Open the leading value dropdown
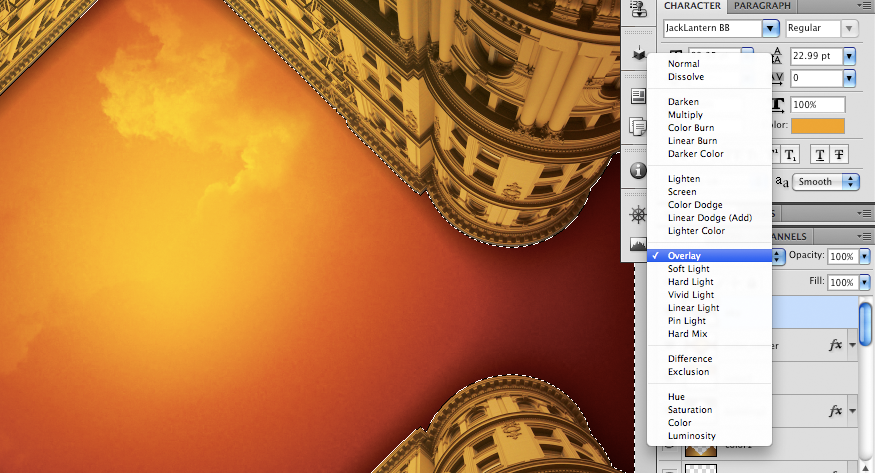The width and height of the screenshot is (875, 473). click(x=849, y=56)
